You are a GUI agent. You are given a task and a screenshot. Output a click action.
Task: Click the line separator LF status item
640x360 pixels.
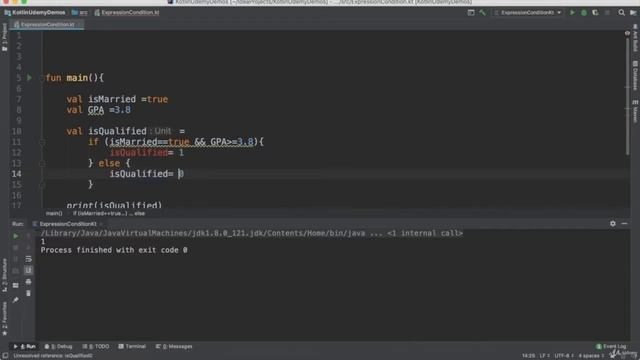[x=544, y=356]
